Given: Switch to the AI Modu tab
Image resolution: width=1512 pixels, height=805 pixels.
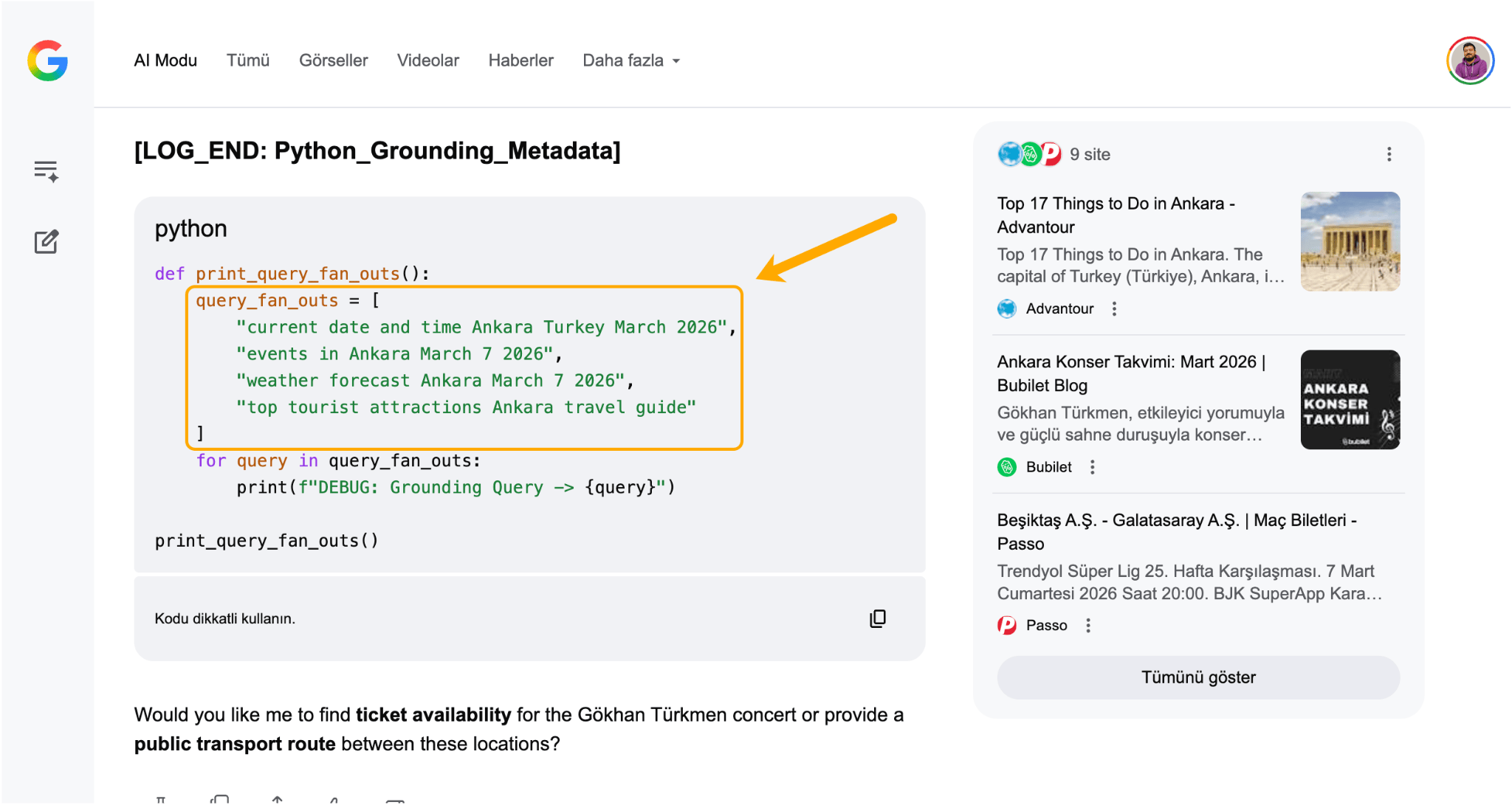Looking at the screenshot, I should tap(165, 61).
